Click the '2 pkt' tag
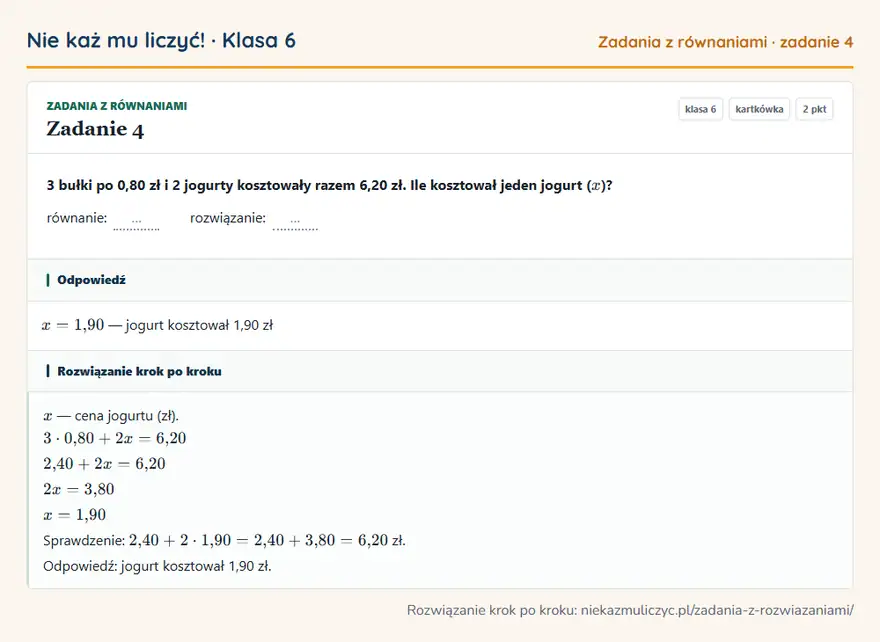 [814, 109]
